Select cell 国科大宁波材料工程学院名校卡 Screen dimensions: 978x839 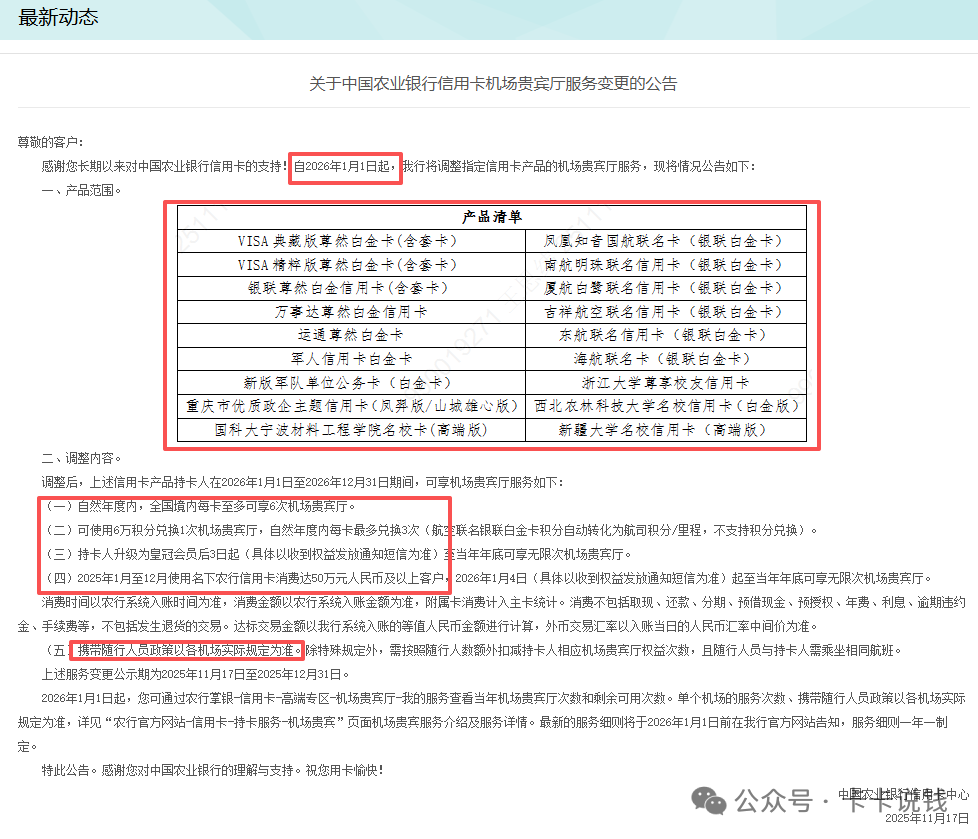351,430
